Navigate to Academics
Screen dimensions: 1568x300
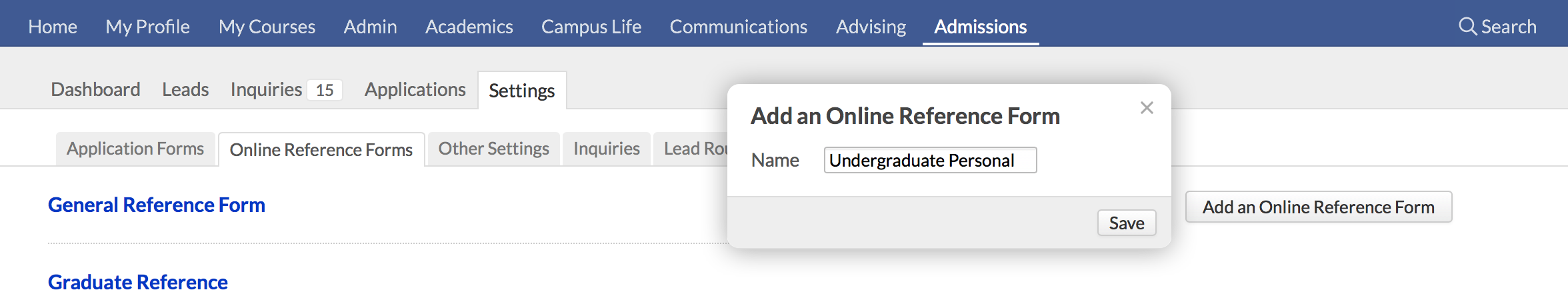tap(469, 27)
